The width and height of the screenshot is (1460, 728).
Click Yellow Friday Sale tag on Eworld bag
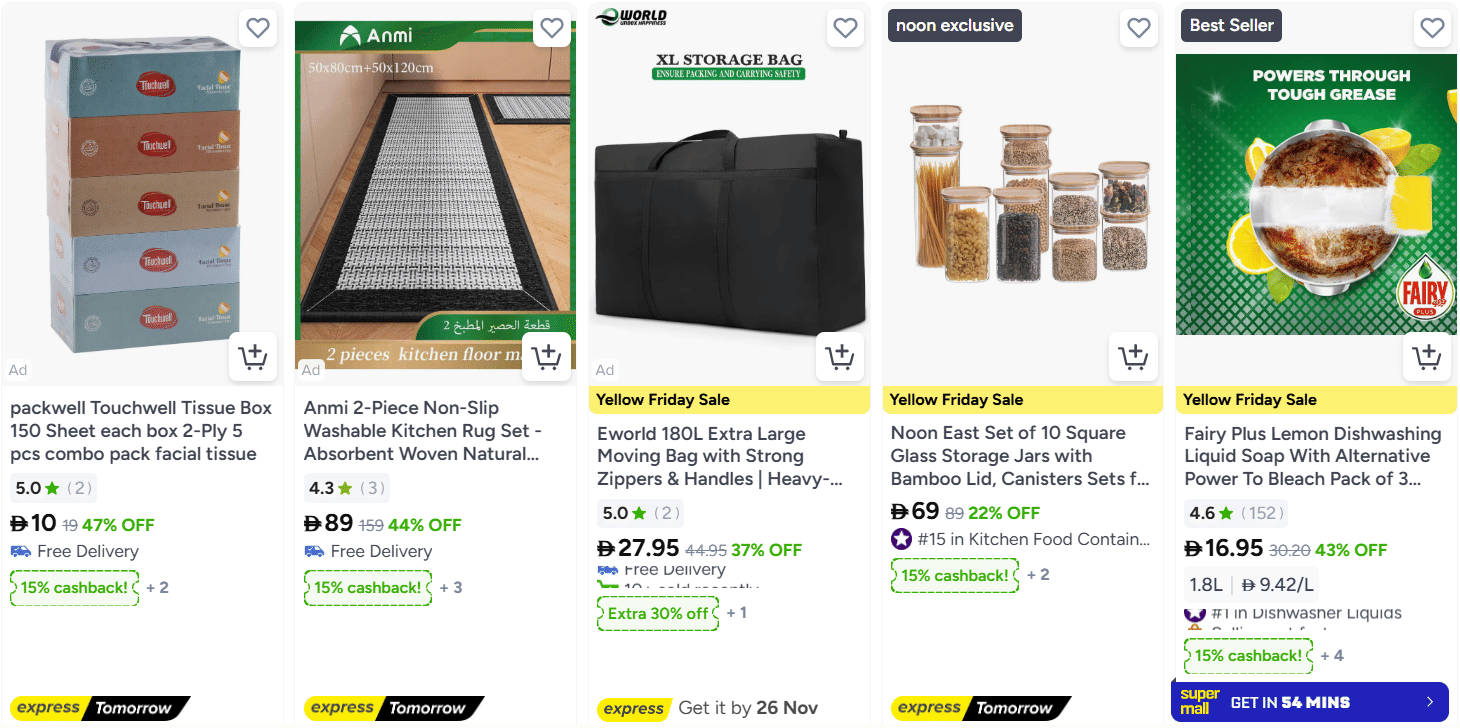tap(663, 400)
